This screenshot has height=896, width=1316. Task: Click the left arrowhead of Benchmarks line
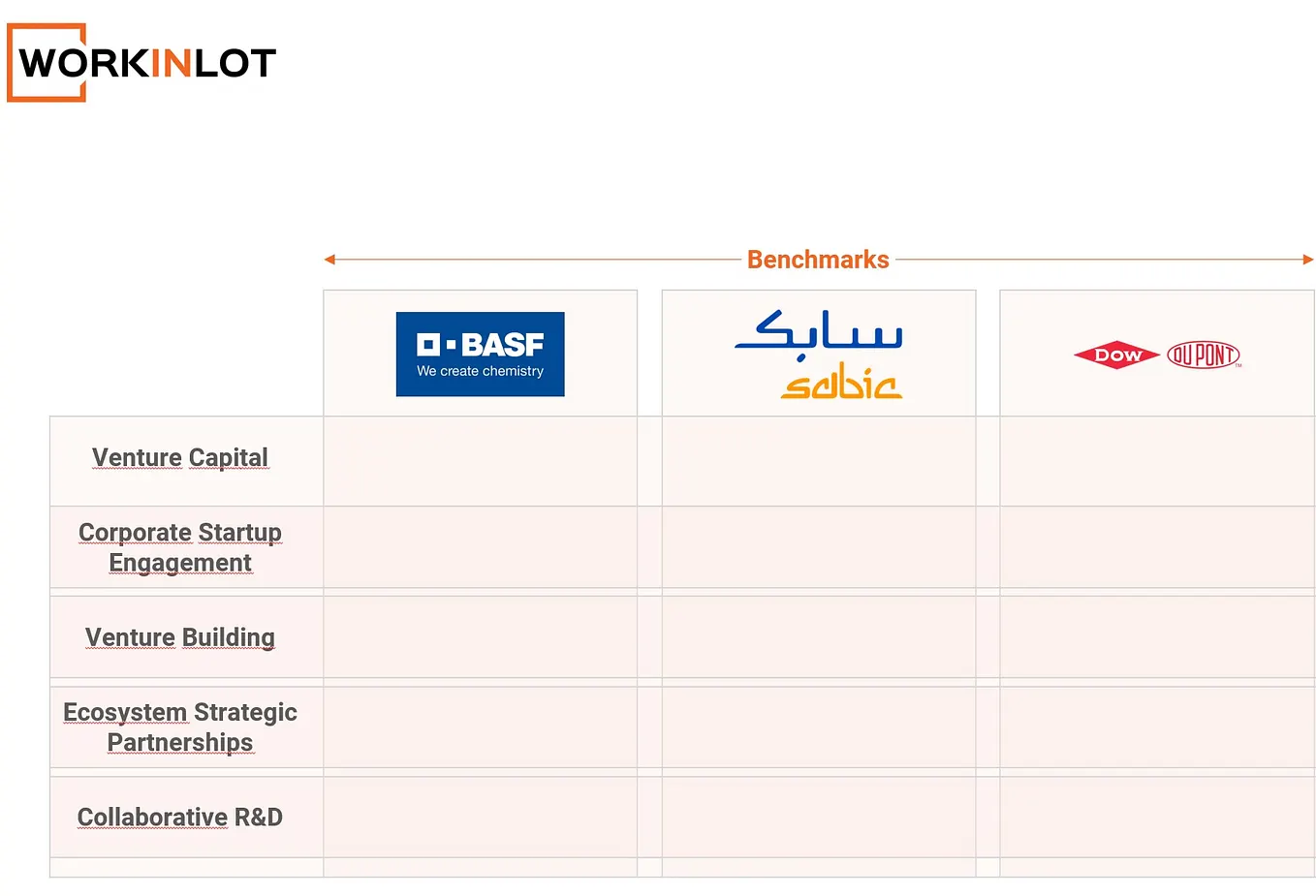point(329,260)
